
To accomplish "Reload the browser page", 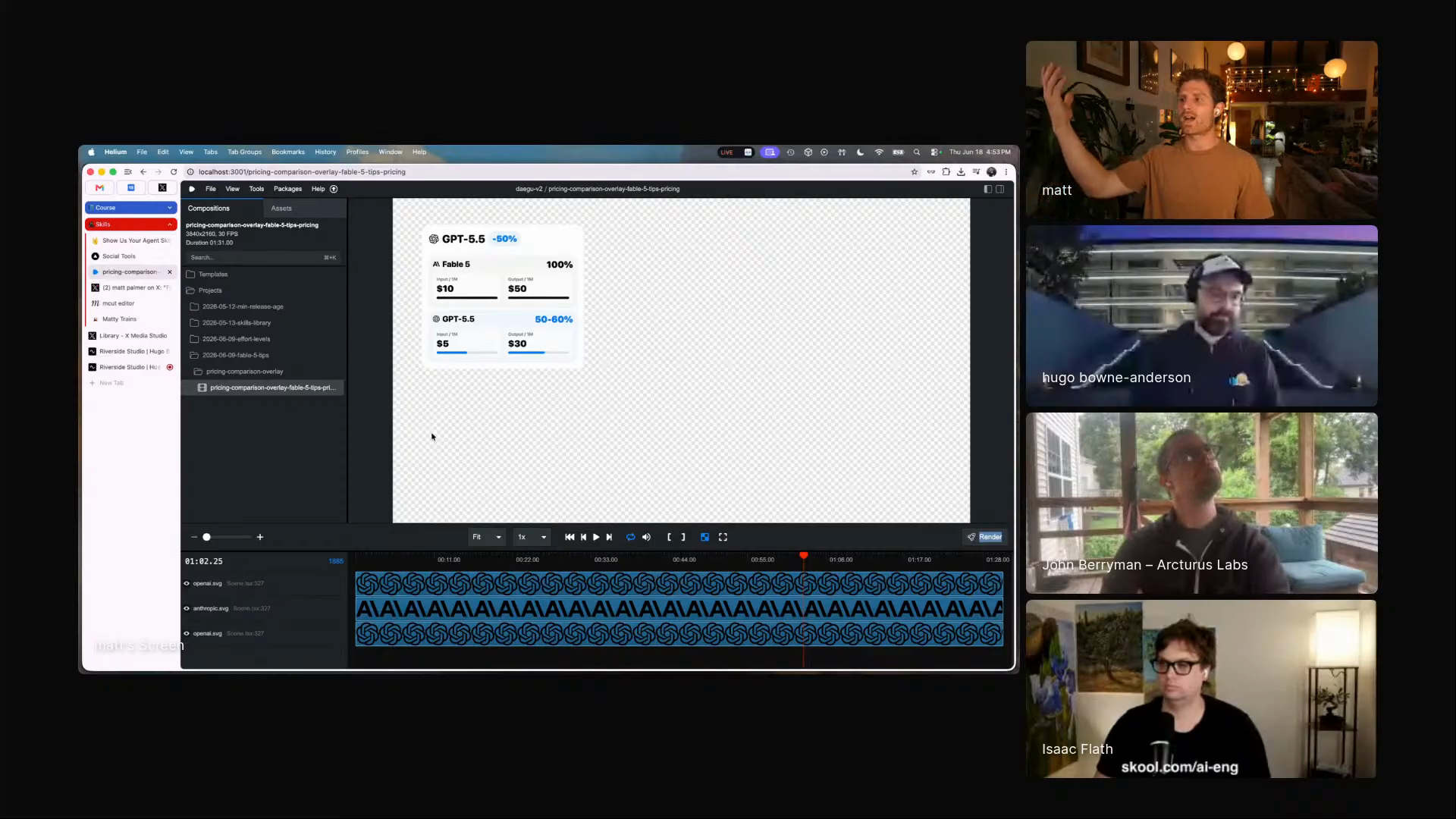I will click(174, 172).
